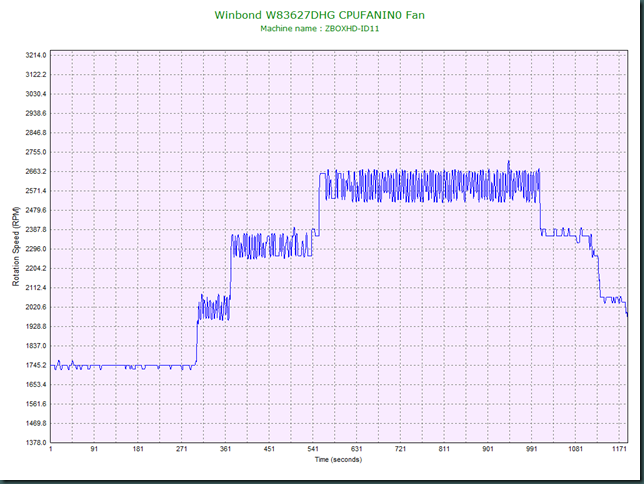Click the x-axis tick label 1
644x484 pixels.
(51, 449)
